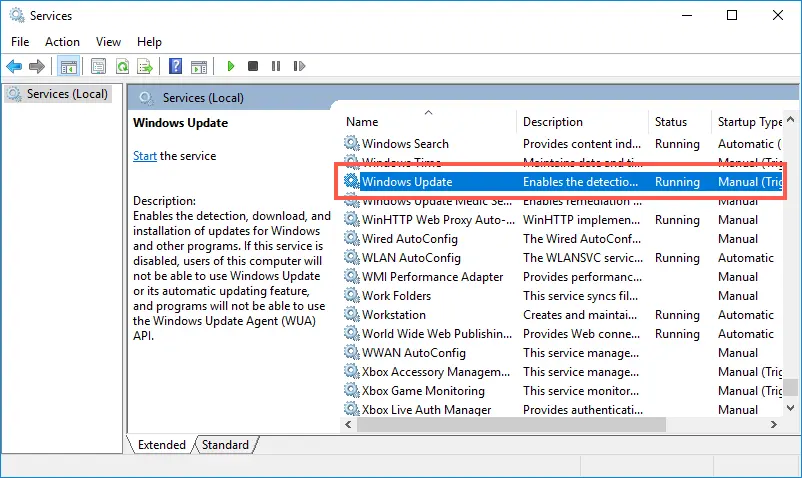802x478 pixels.
Task: Click the WinHTTP Web Proxy gear icon
Action: click(x=351, y=219)
